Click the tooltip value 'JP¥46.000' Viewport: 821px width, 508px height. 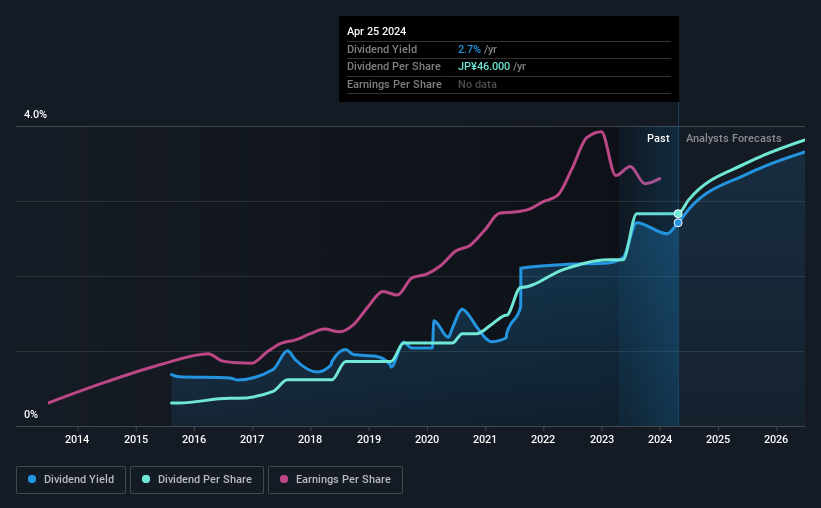point(484,67)
